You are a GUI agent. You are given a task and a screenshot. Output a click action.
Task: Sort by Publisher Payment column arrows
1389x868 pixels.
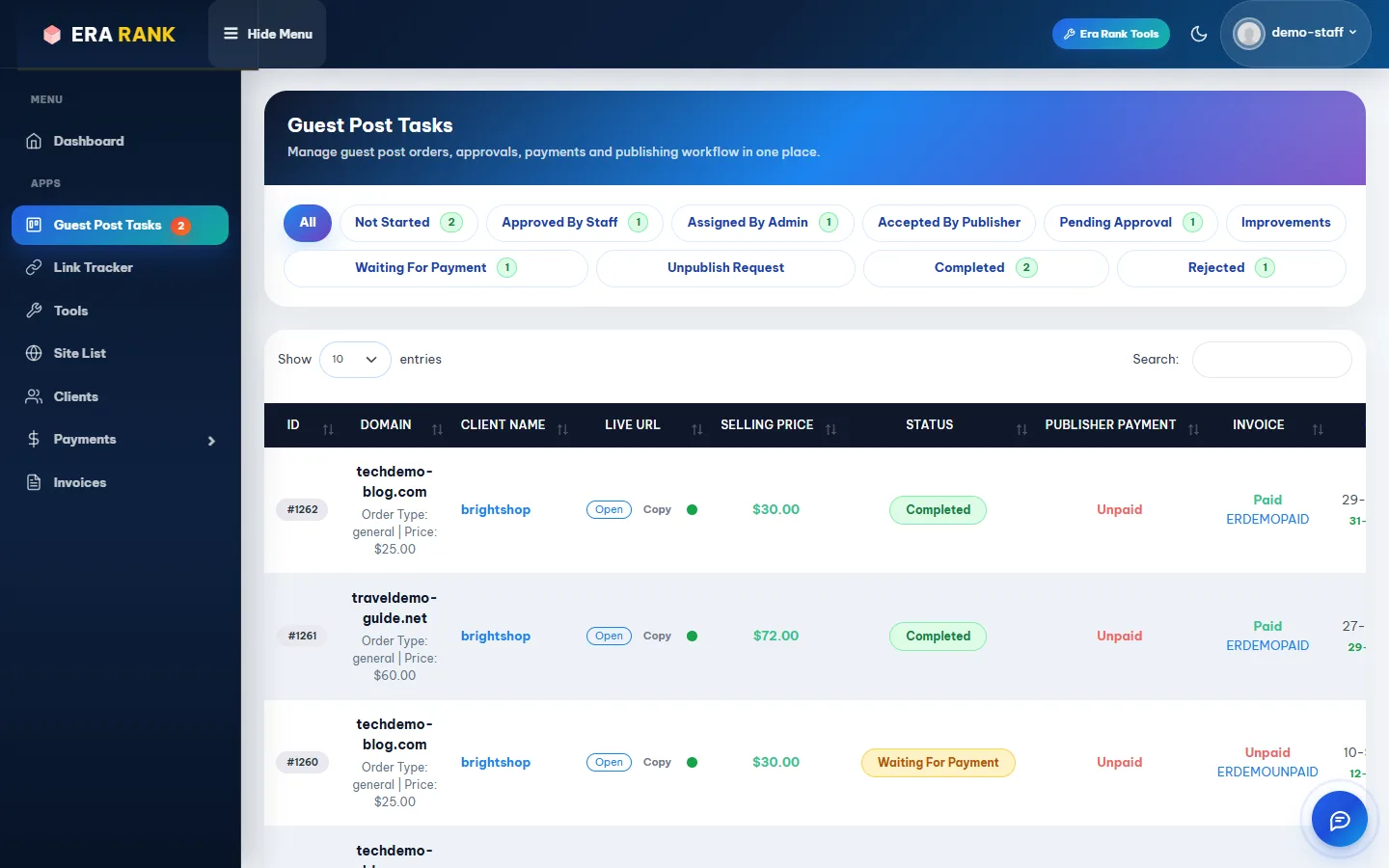(1193, 430)
